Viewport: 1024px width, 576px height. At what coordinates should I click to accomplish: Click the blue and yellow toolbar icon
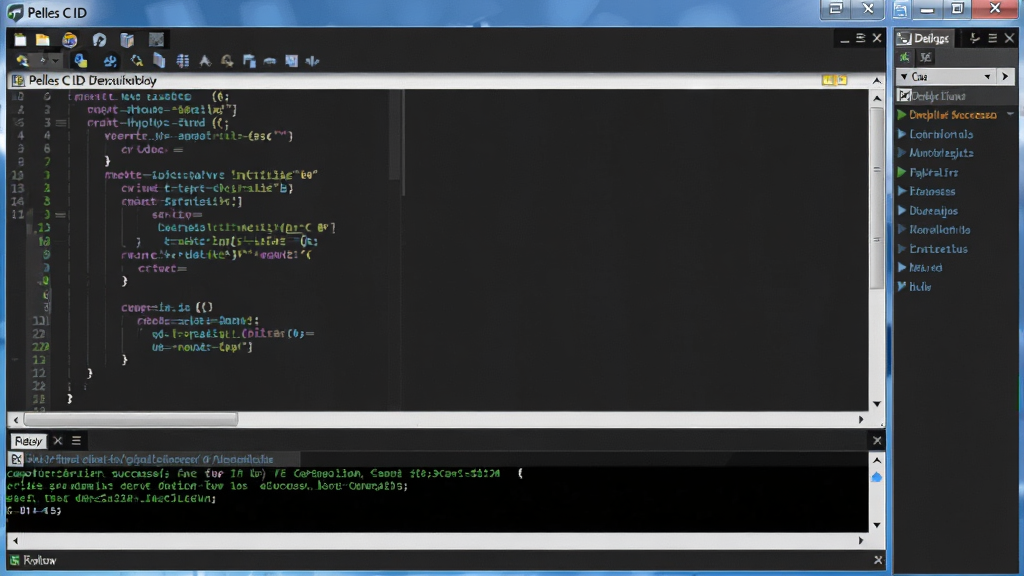[80, 61]
